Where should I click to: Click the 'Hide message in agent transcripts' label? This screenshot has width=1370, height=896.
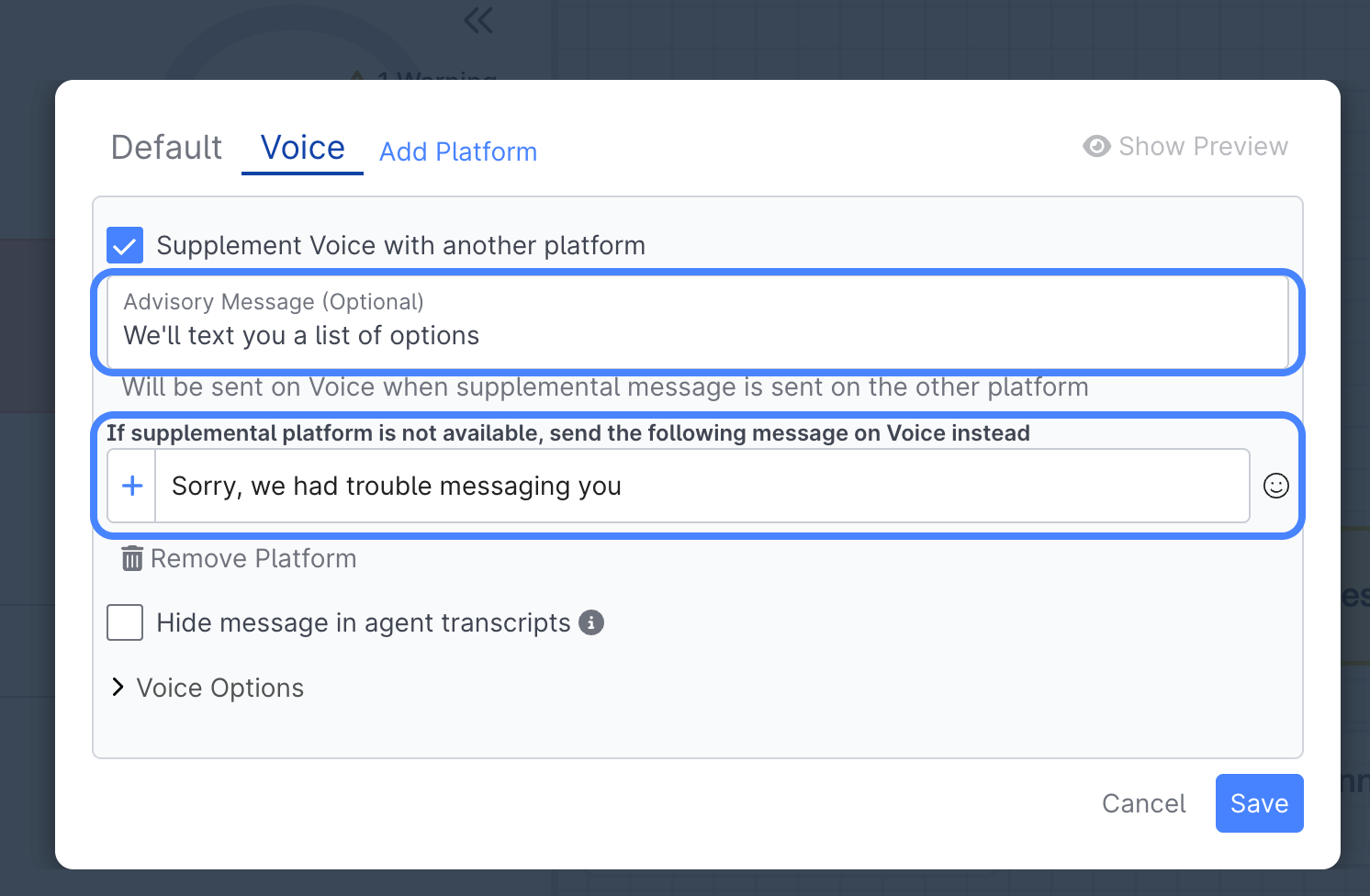coord(364,622)
